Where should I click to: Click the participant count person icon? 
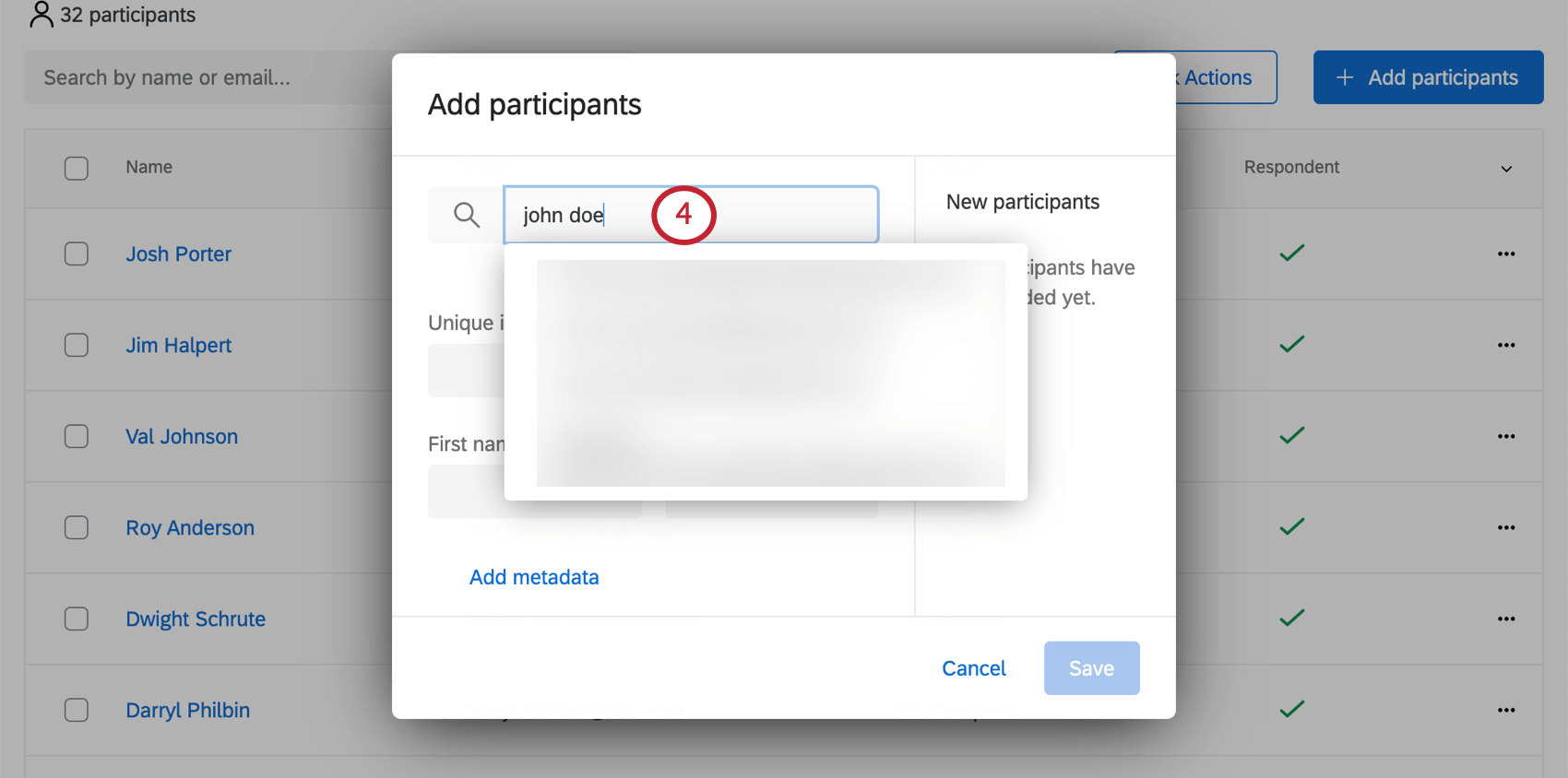coord(40,14)
